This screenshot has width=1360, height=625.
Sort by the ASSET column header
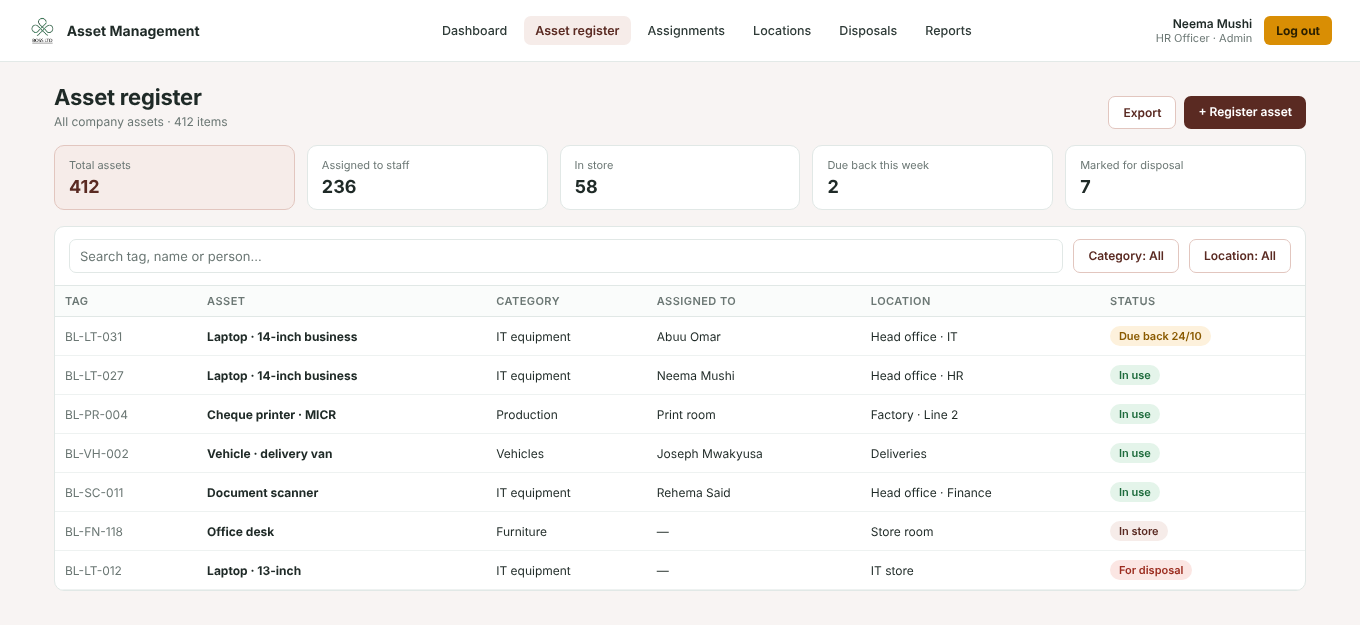pos(226,301)
